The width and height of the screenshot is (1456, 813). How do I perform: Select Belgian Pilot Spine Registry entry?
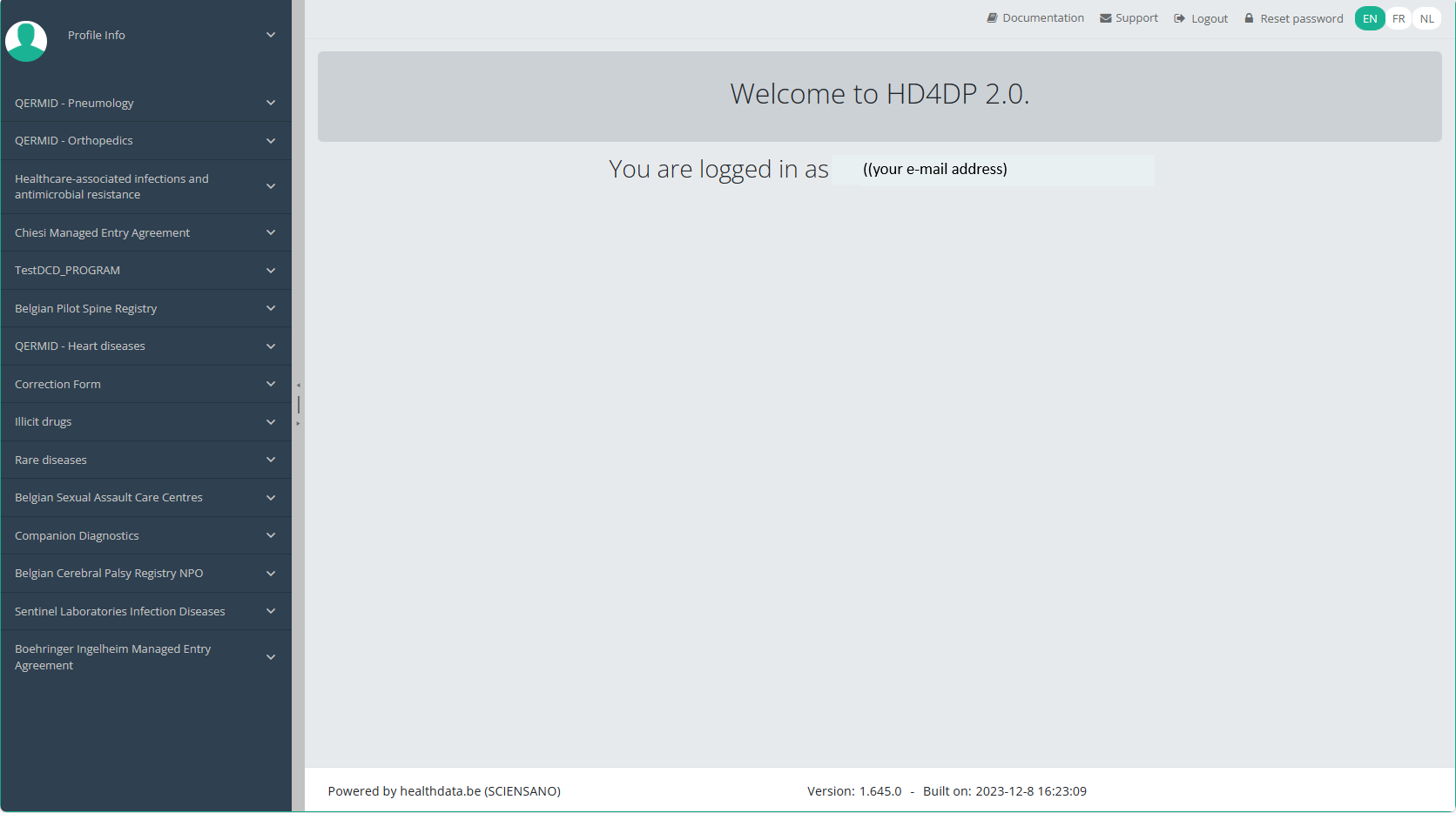tap(86, 308)
